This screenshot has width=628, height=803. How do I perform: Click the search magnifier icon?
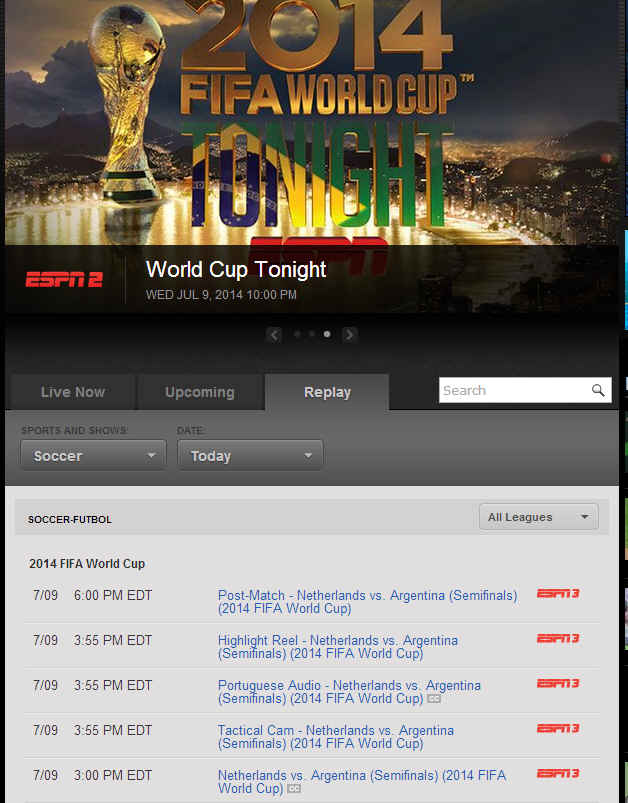[x=598, y=390]
